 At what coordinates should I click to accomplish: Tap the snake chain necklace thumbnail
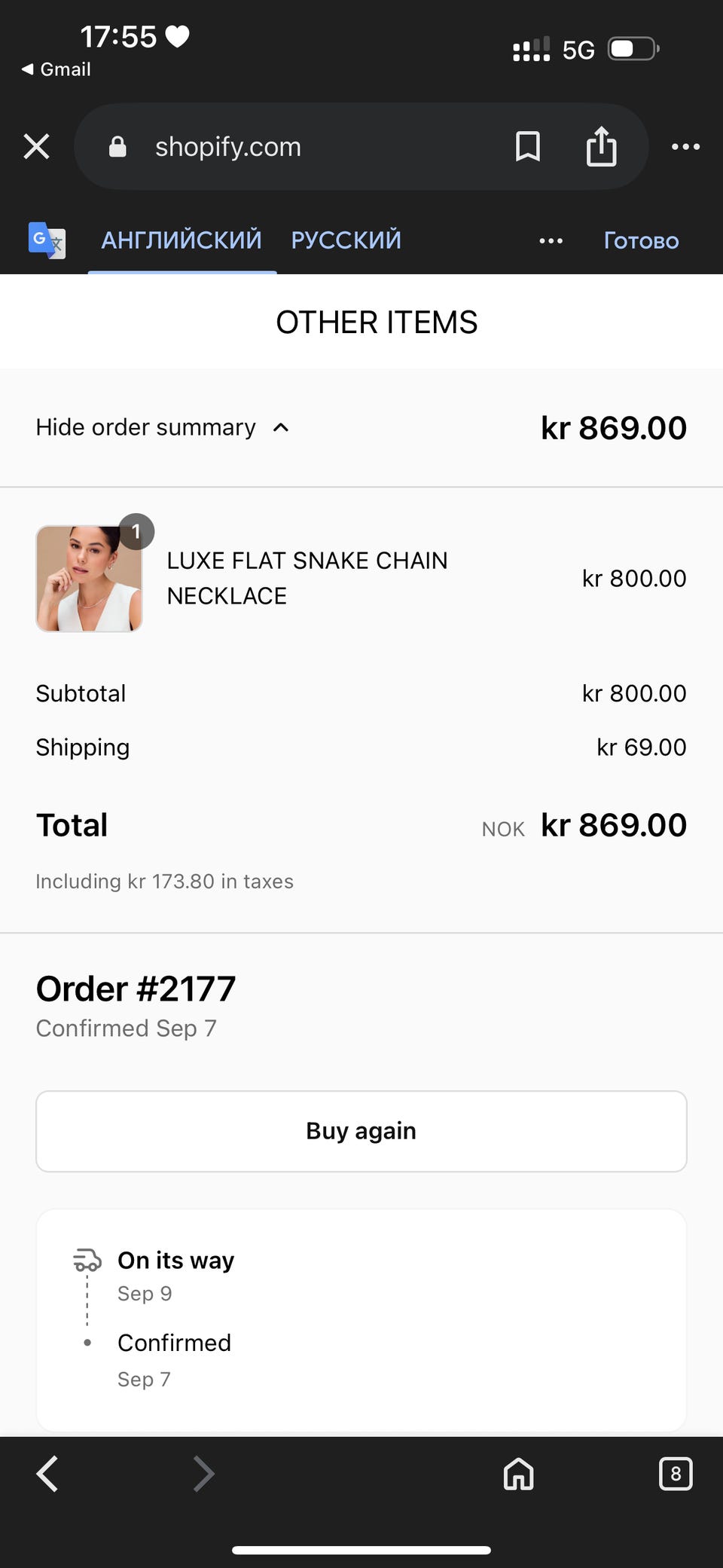coord(89,579)
